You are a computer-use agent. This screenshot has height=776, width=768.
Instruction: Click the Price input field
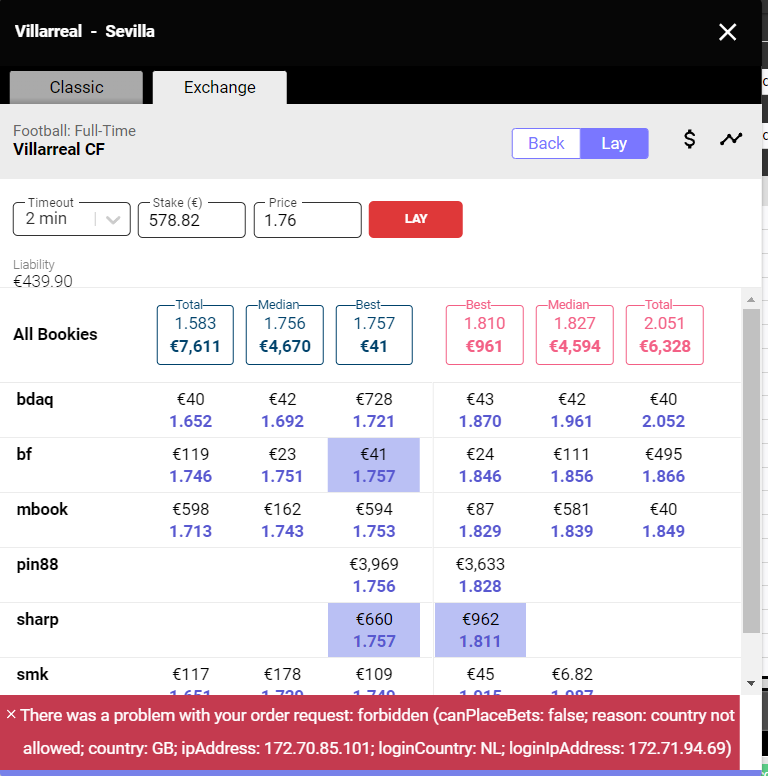[307, 220]
